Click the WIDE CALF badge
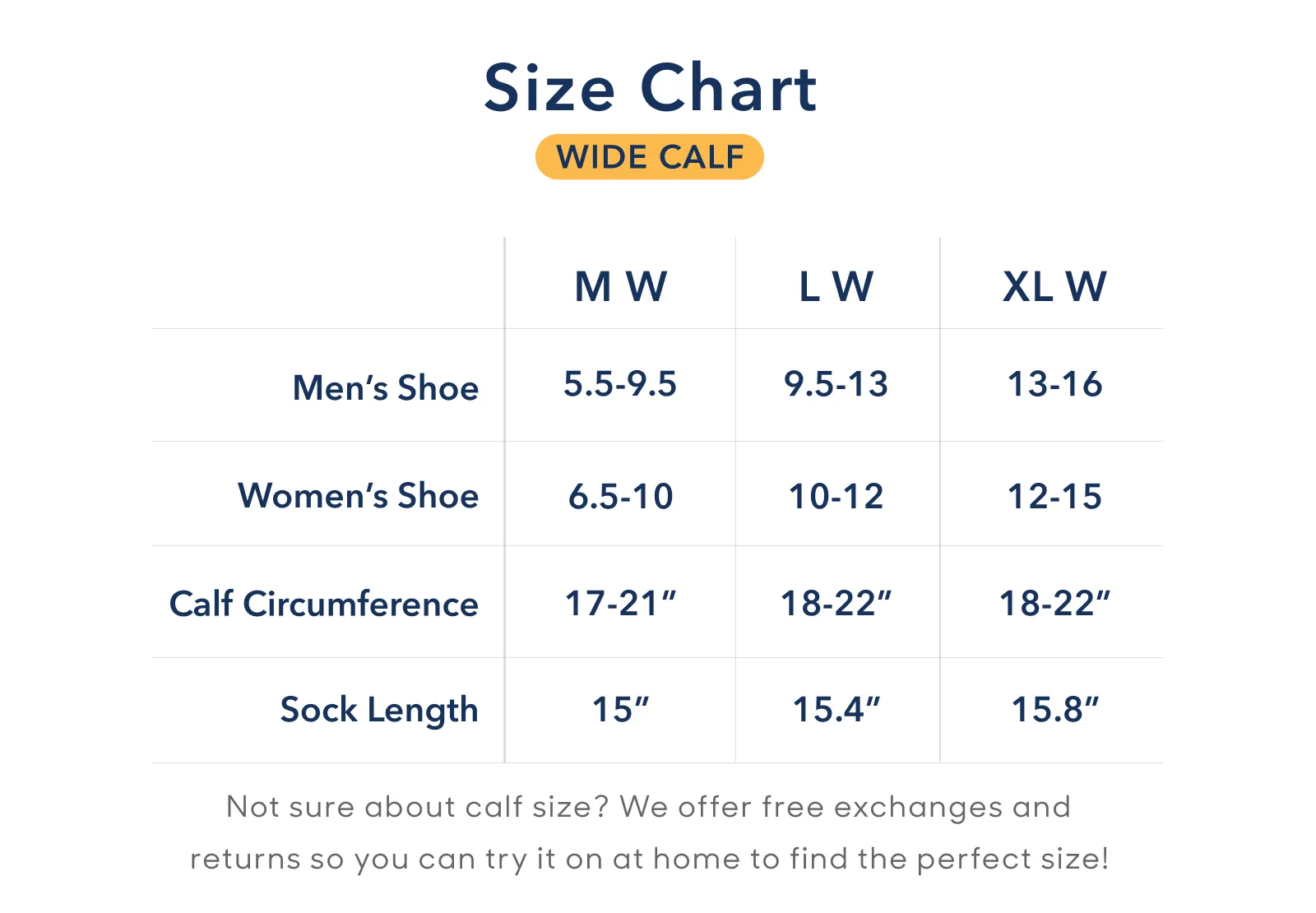The image size is (1316, 913). pos(650,156)
